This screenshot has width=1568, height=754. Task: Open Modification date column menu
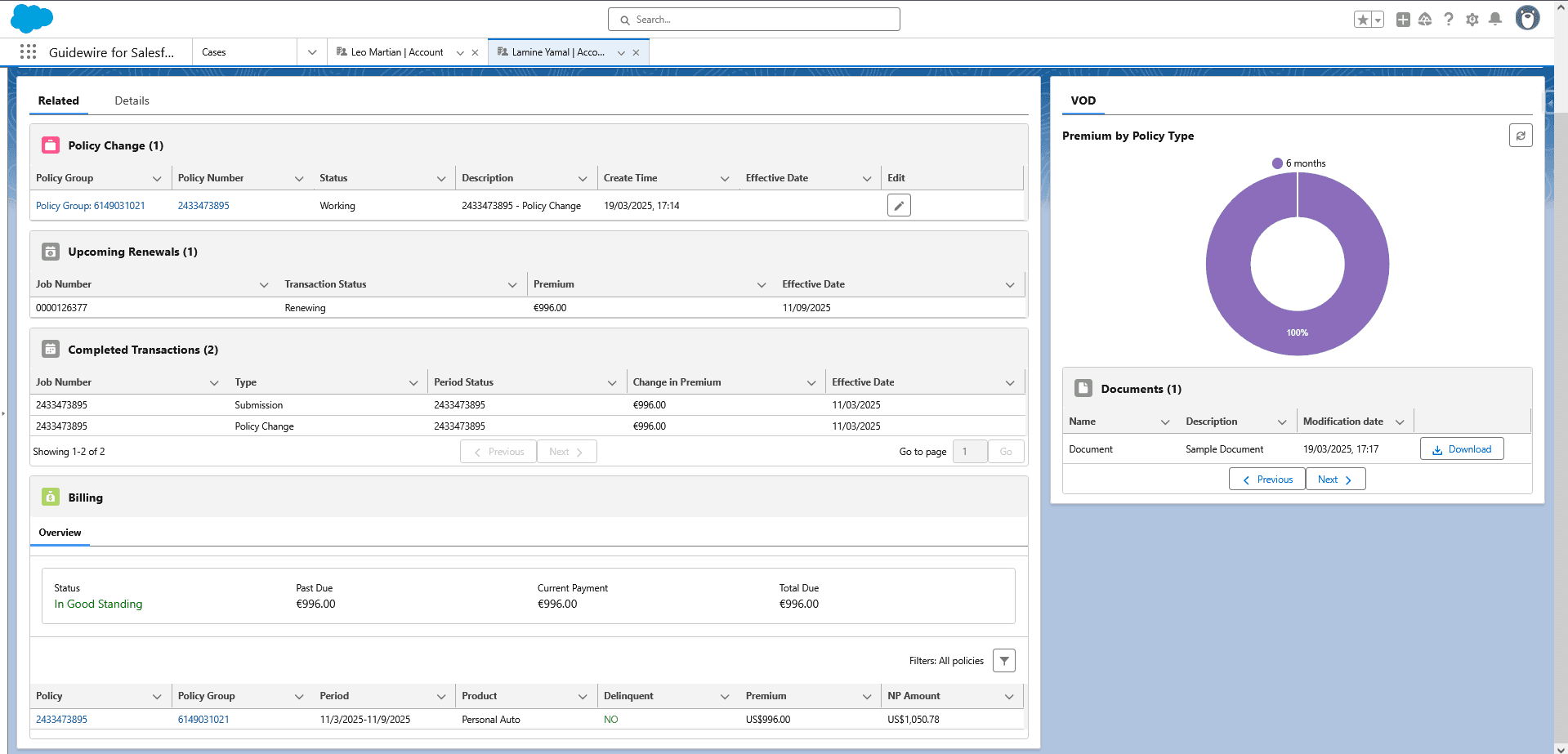(x=1400, y=422)
